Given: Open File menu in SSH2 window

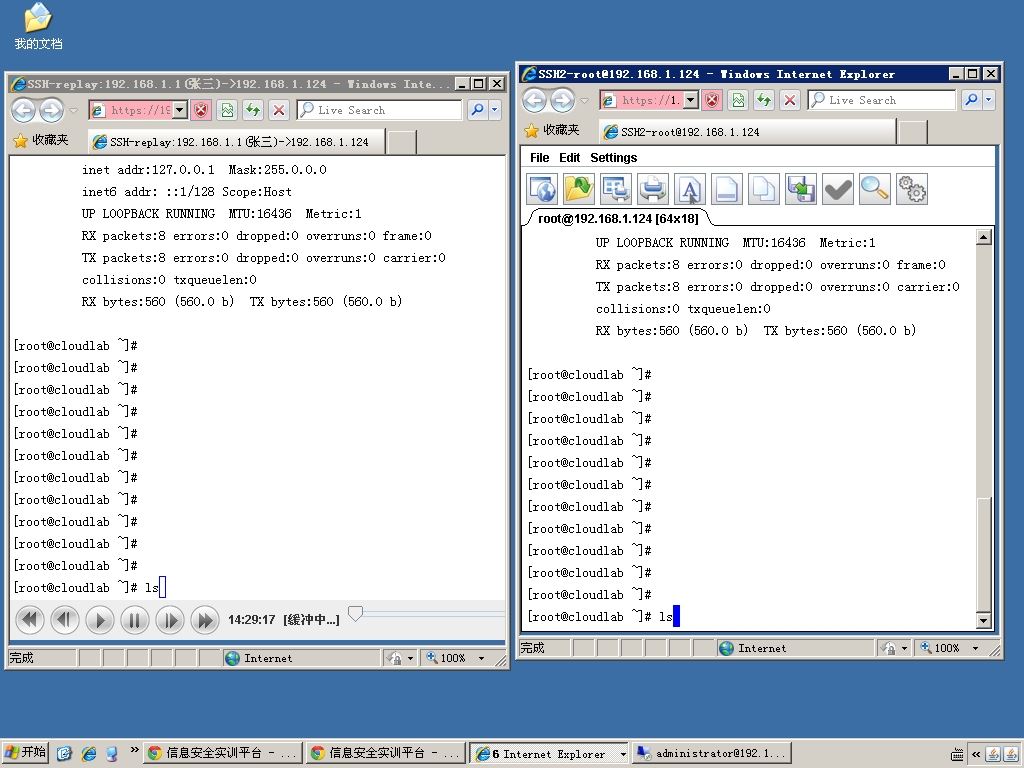Looking at the screenshot, I should [x=539, y=157].
